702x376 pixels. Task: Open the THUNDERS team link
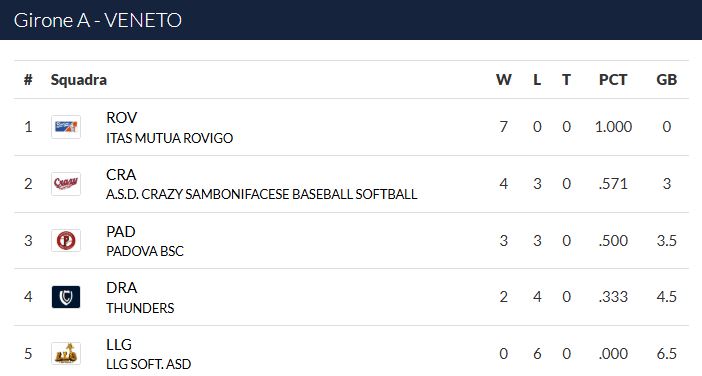click(x=140, y=308)
